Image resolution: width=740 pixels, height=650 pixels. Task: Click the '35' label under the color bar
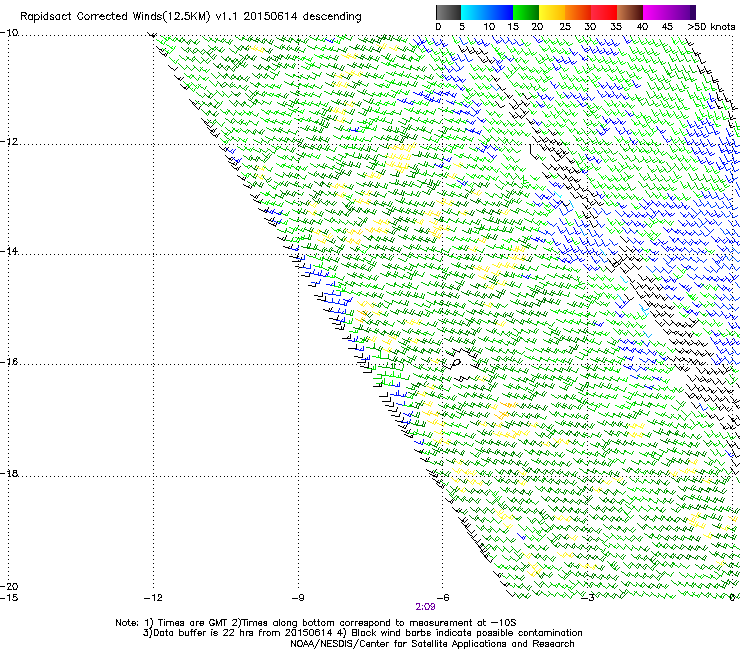(616, 26)
